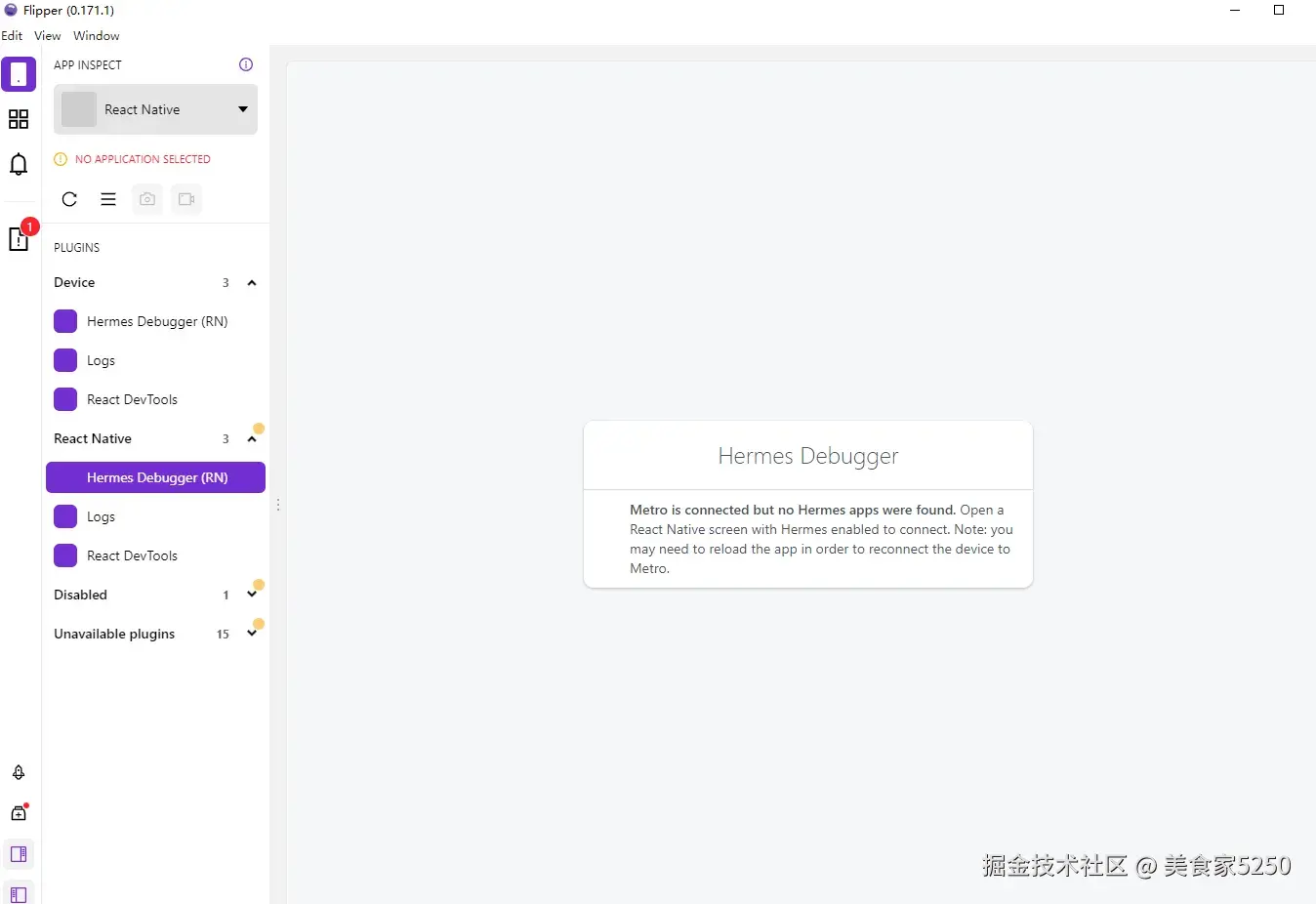The height and width of the screenshot is (904, 1316).
Task: Maximize the Flipper window
Action: click(1279, 10)
